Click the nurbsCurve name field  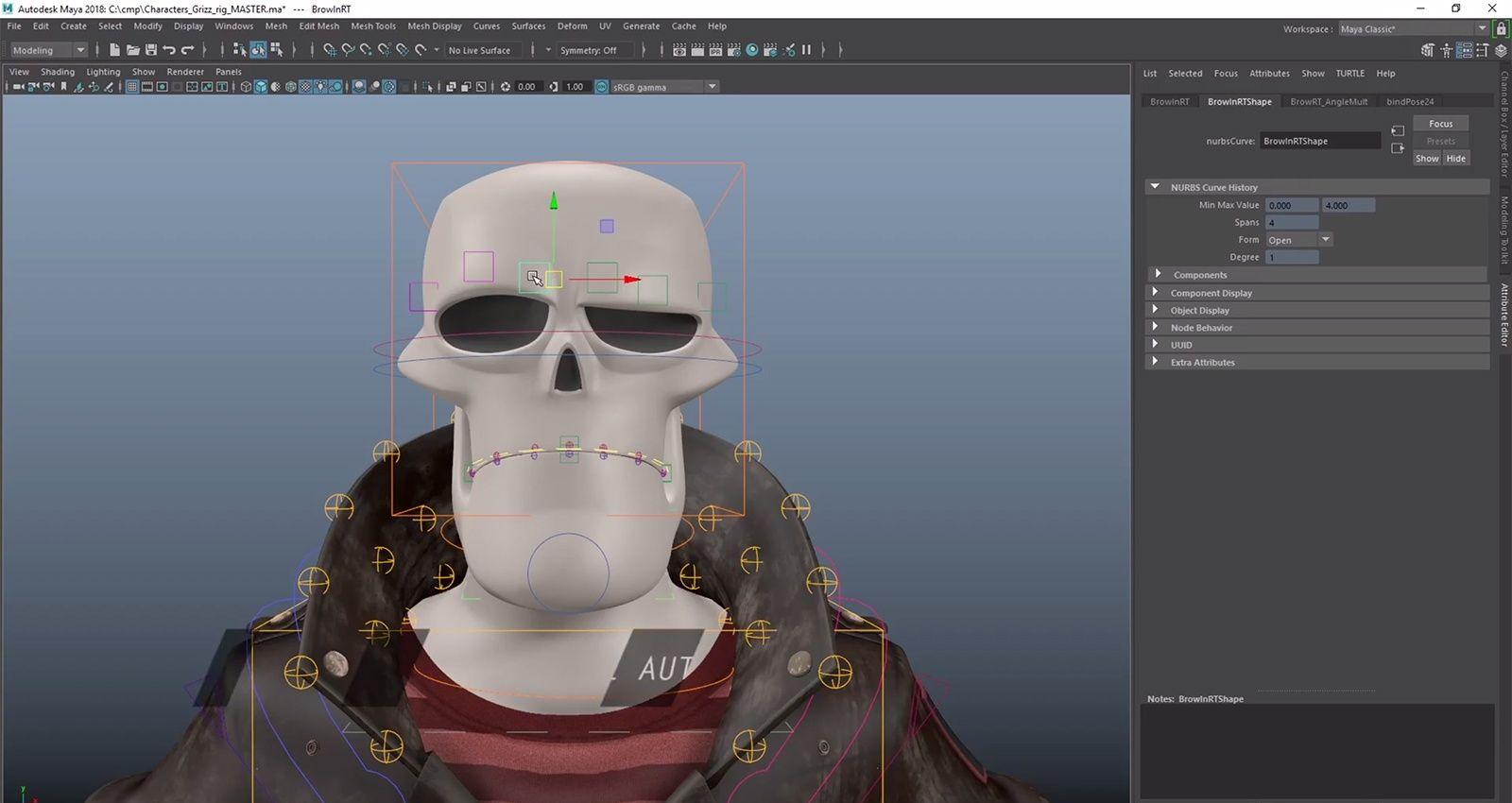1320,141
